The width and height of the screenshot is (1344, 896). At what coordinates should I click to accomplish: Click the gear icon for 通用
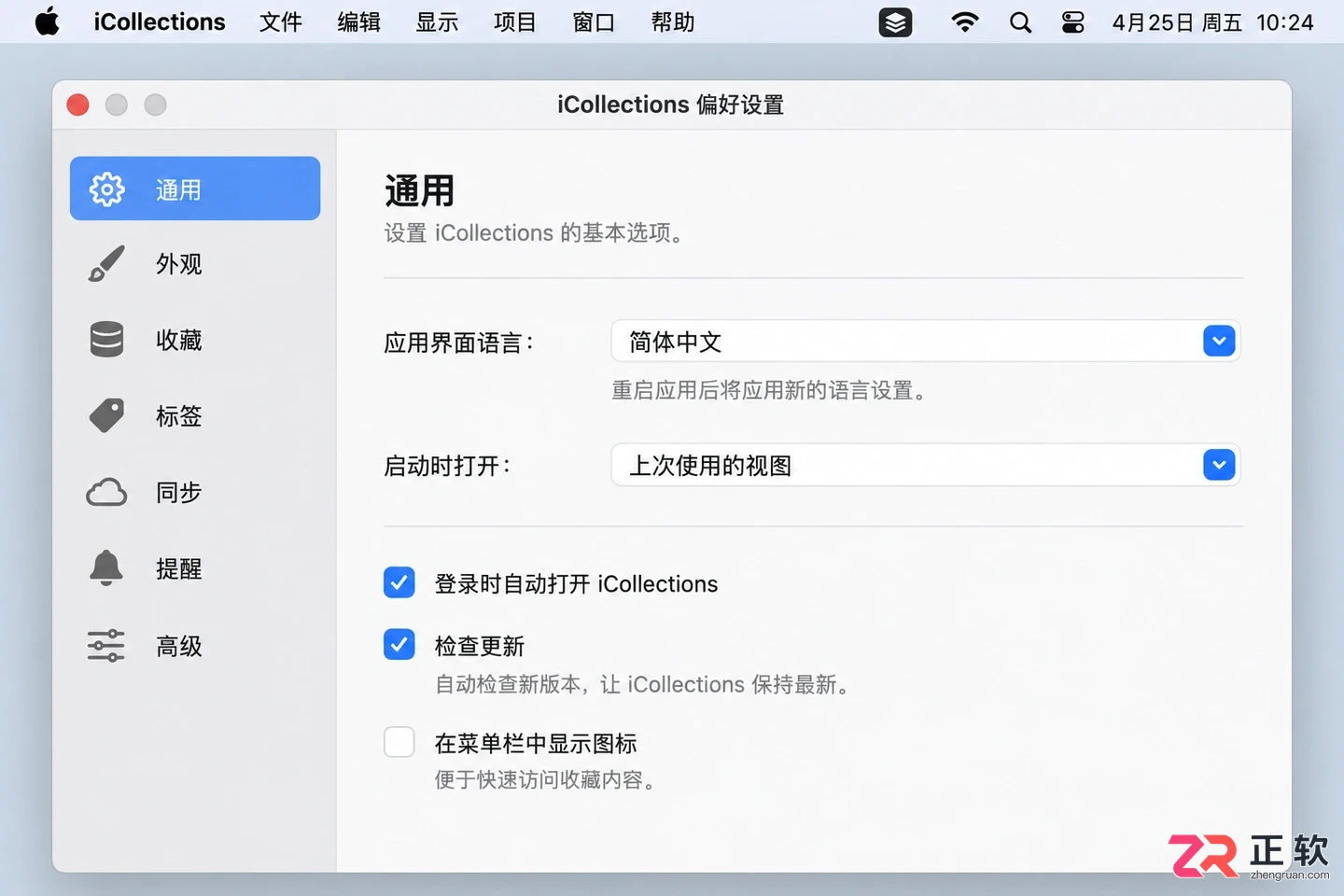(x=106, y=189)
